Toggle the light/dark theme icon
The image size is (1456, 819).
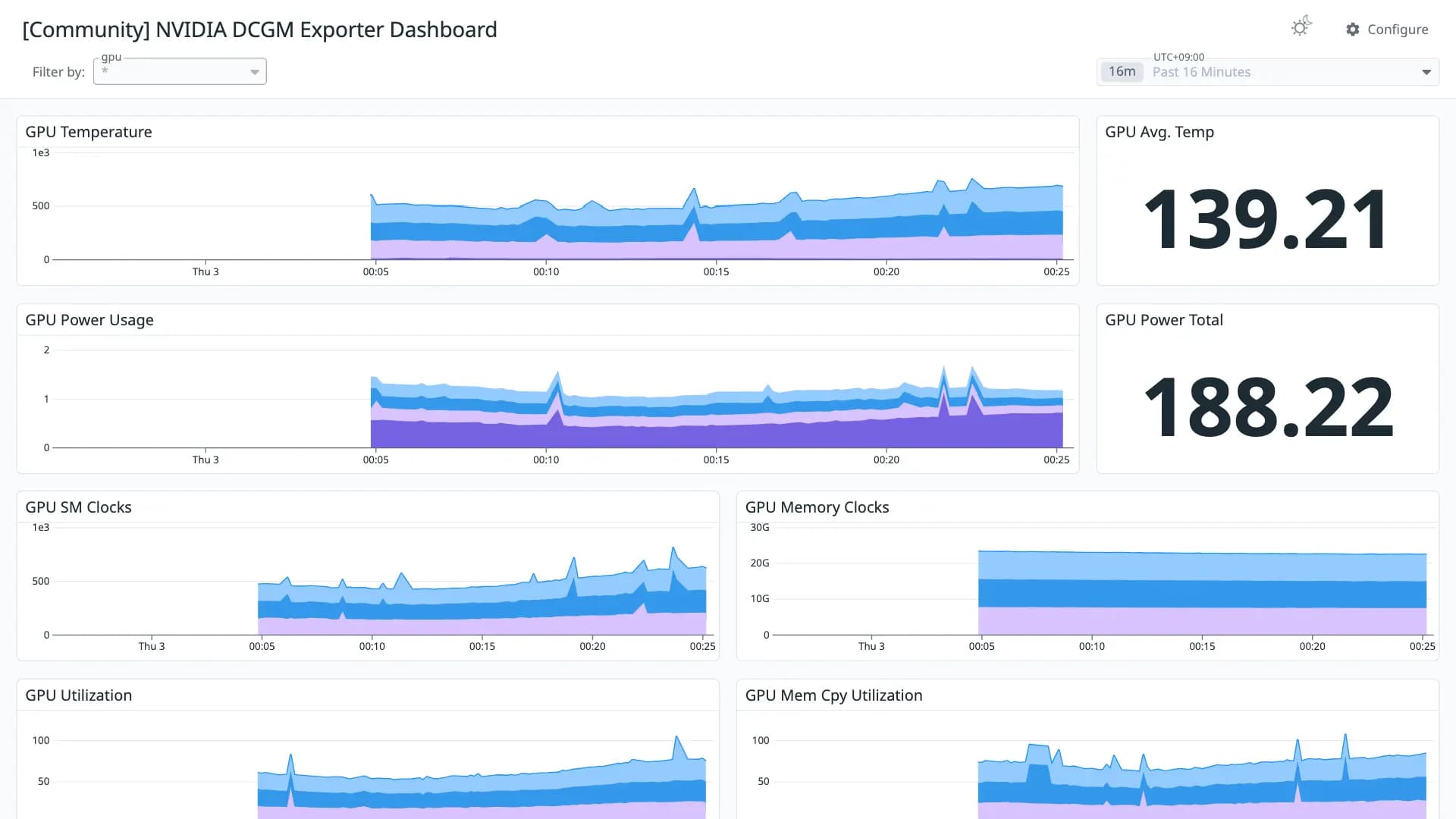pyautogui.click(x=1301, y=27)
